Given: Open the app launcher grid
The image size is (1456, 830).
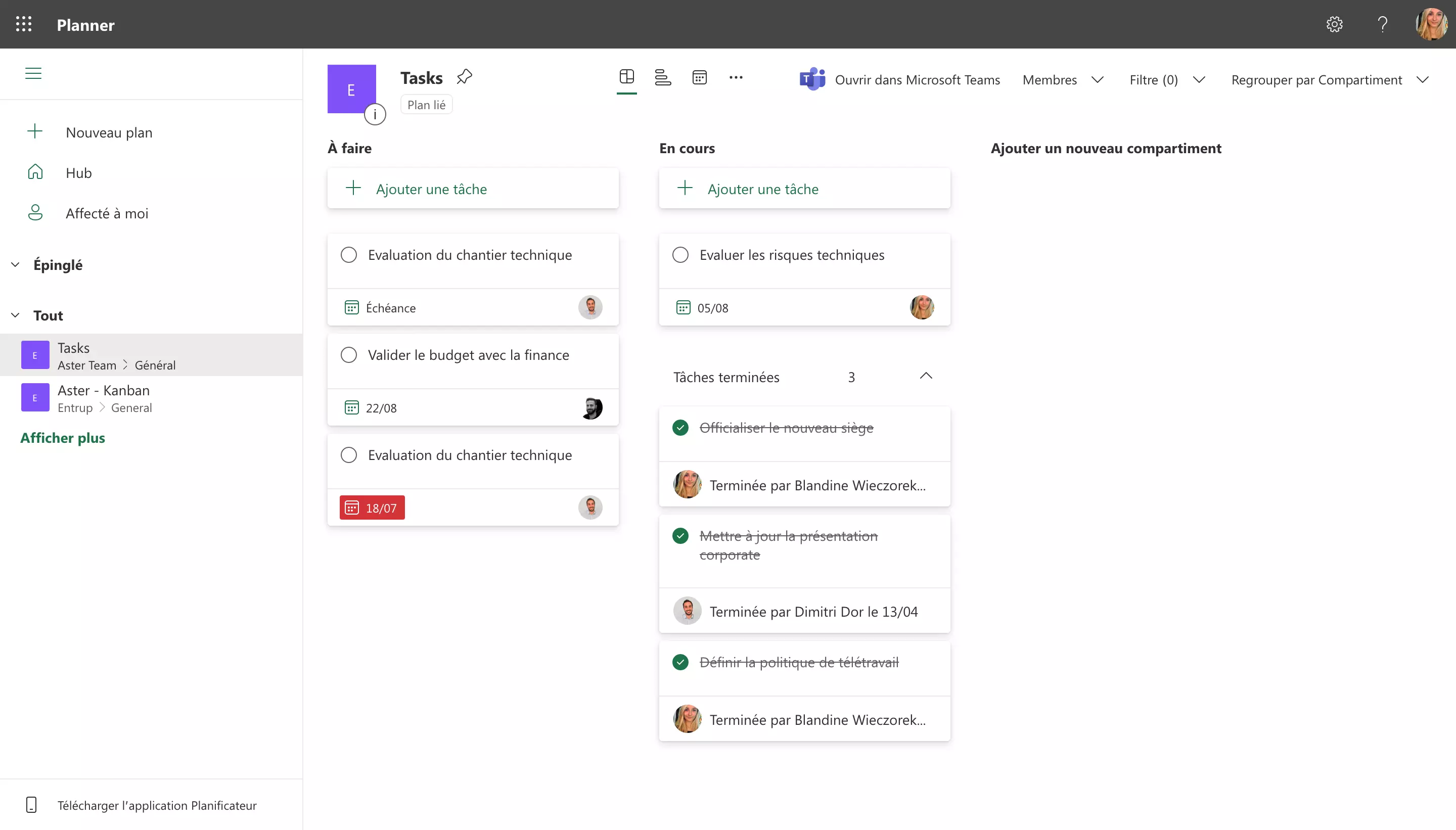Looking at the screenshot, I should click(23, 24).
